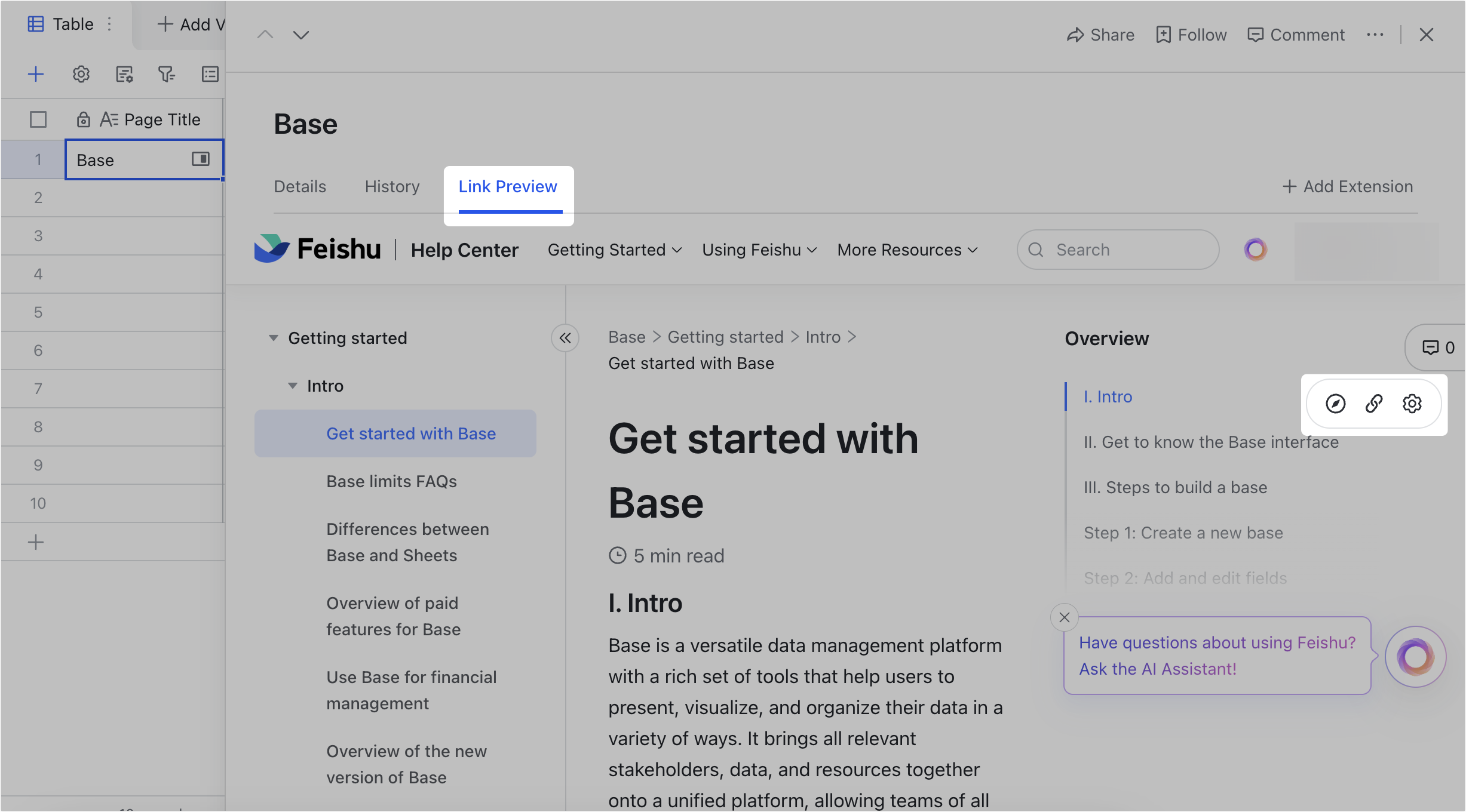Switch to the History tab
1466x812 pixels.
(x=392, y=186)
